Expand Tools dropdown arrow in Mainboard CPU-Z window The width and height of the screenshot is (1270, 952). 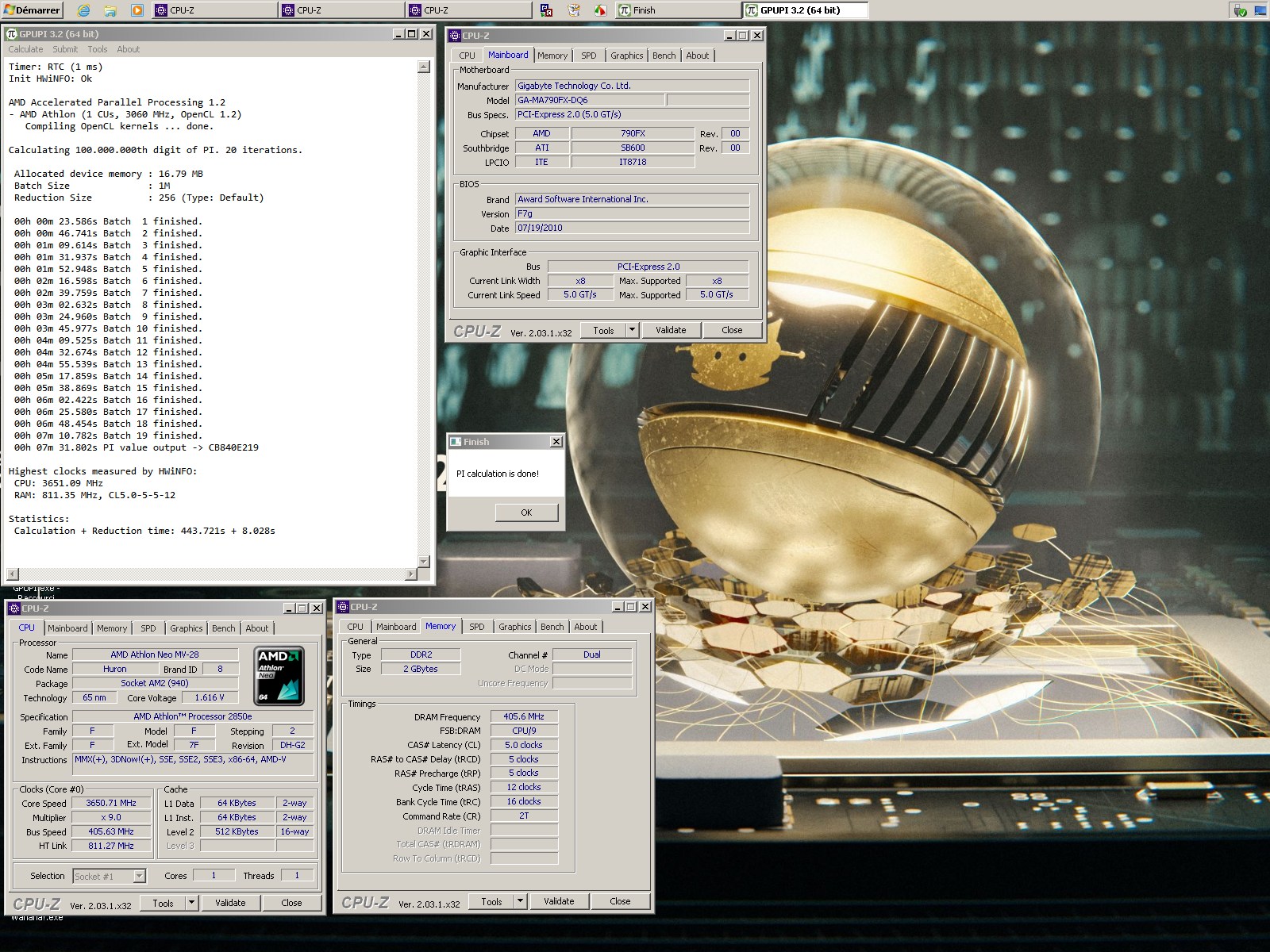[x=633, y=330]
